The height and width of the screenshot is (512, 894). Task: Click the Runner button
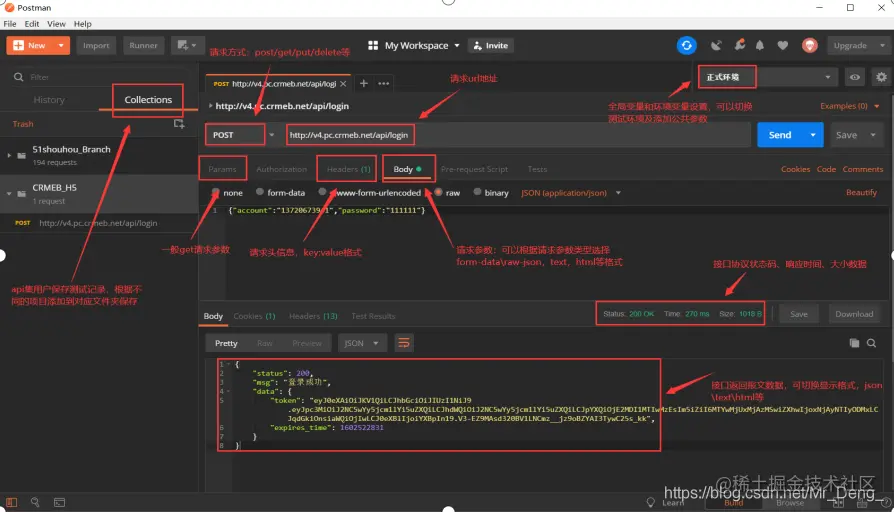point(143,46)
